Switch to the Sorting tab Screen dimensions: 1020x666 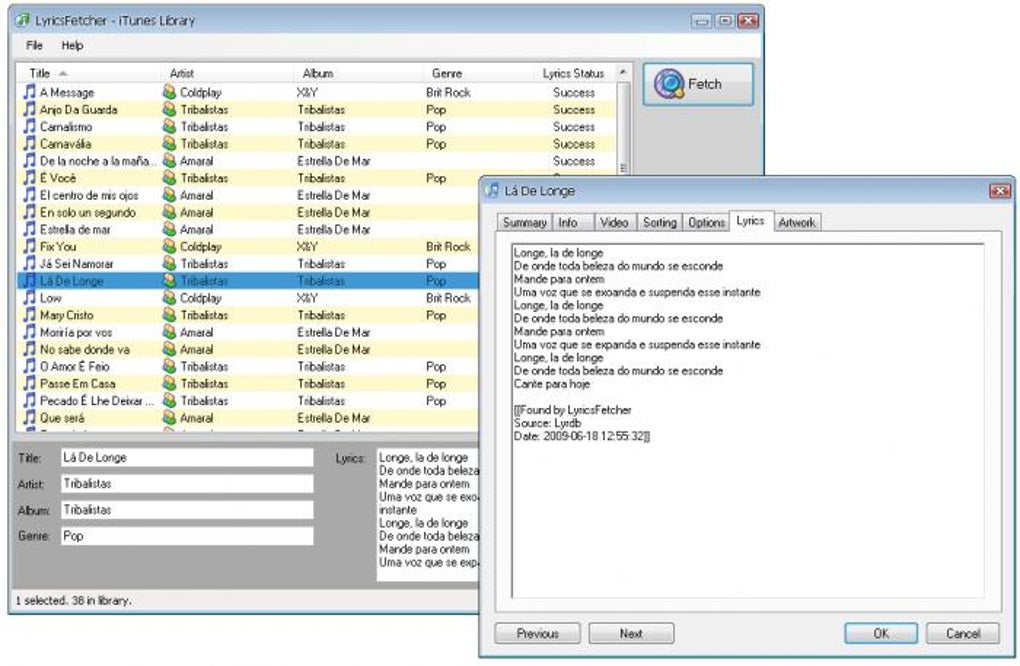[660, 222]
